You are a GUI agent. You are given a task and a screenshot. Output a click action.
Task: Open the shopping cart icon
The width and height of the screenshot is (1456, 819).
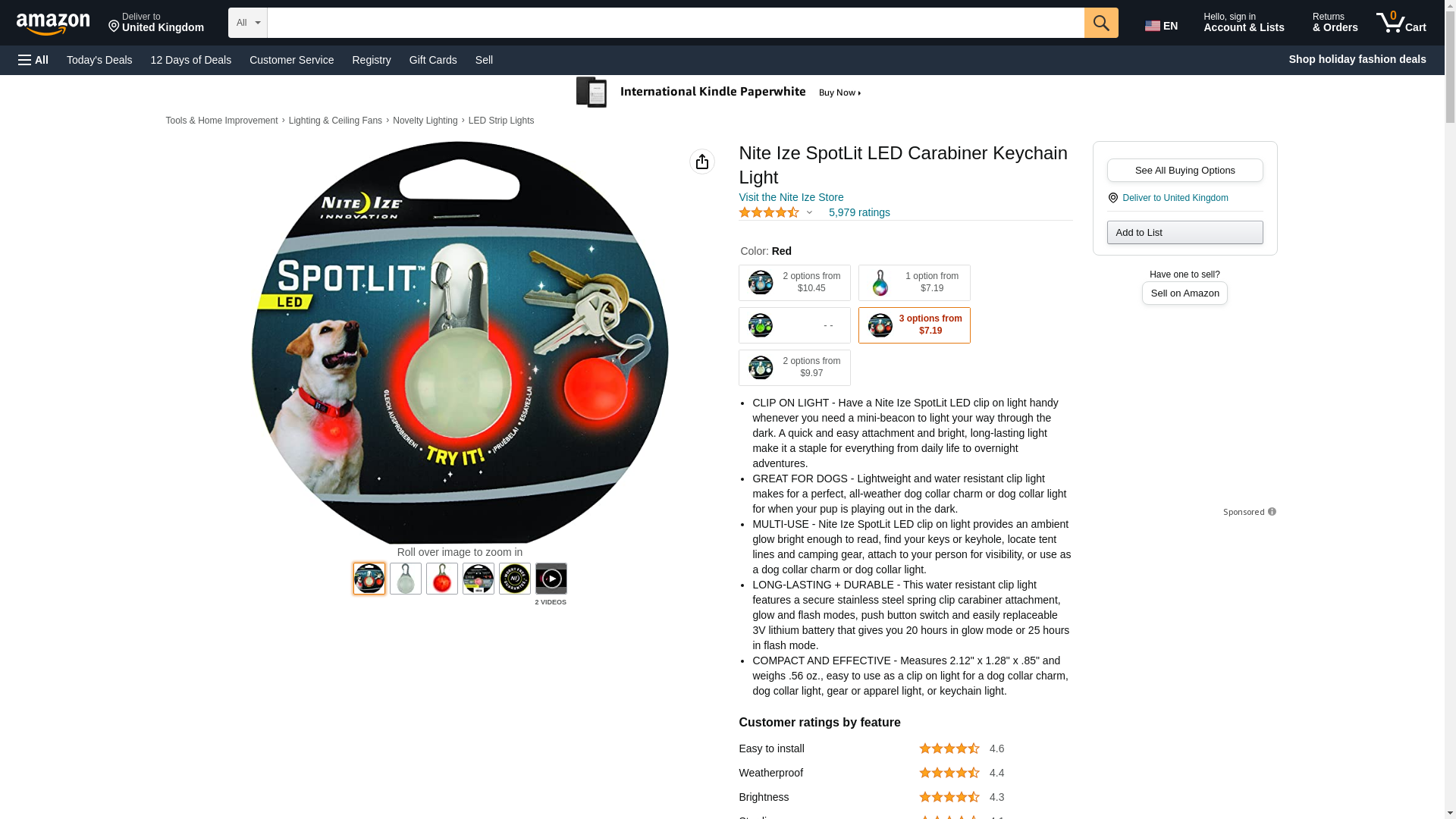pyautogui.click(x=1401, y=23)
